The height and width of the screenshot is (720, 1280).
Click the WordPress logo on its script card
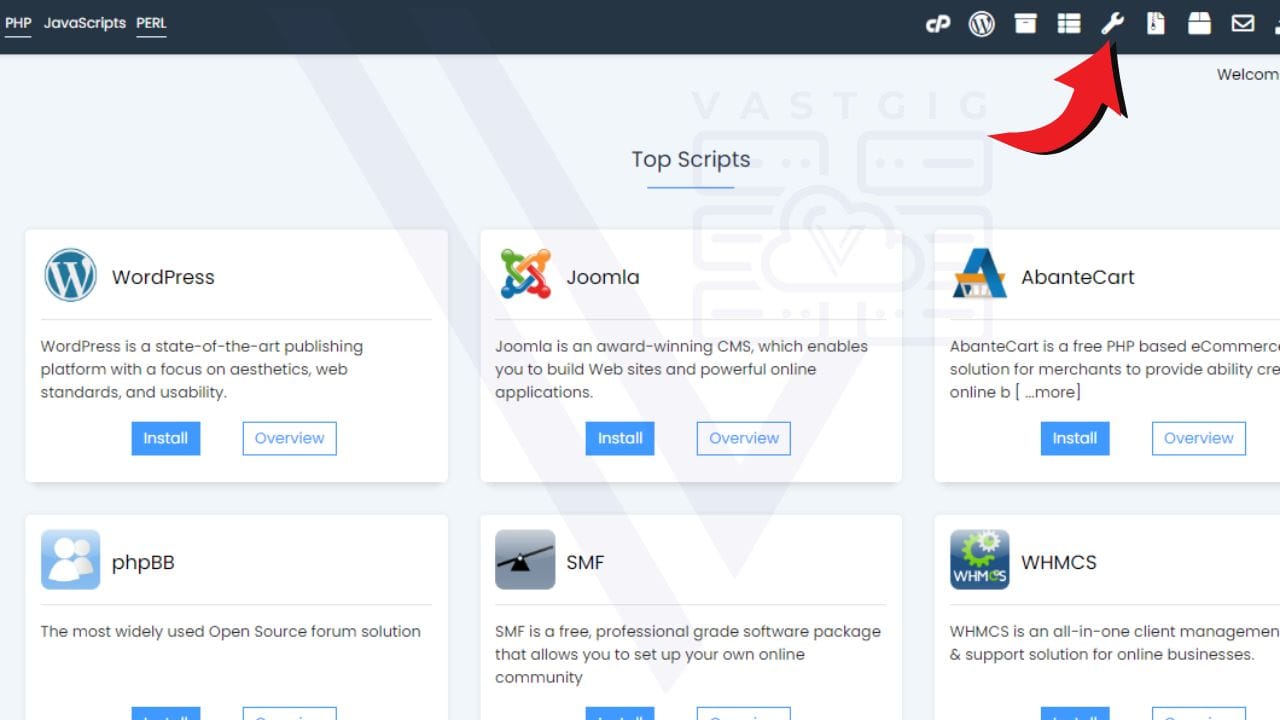68,274
